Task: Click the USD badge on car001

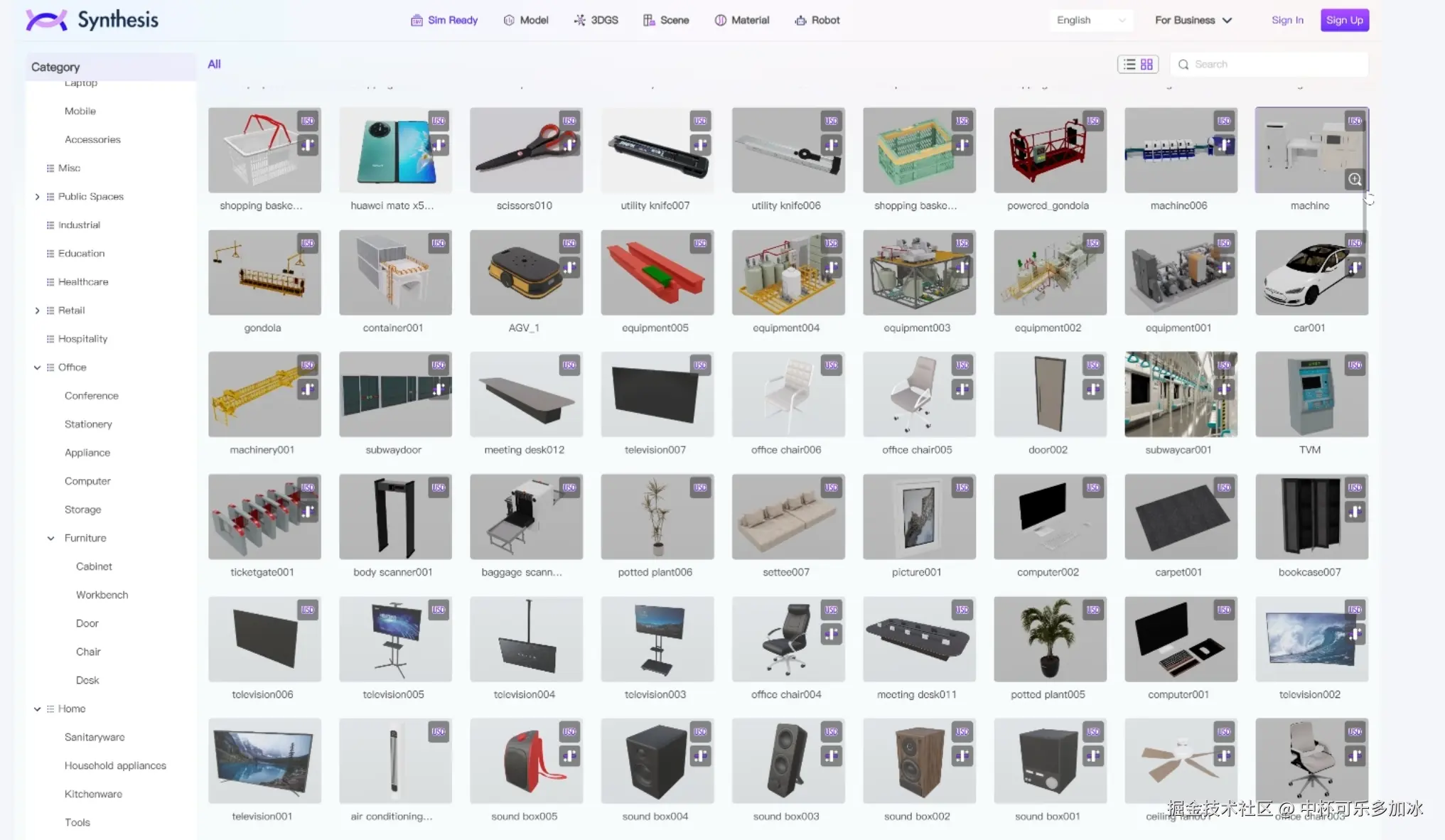Action: click(x=1355, y=244)
